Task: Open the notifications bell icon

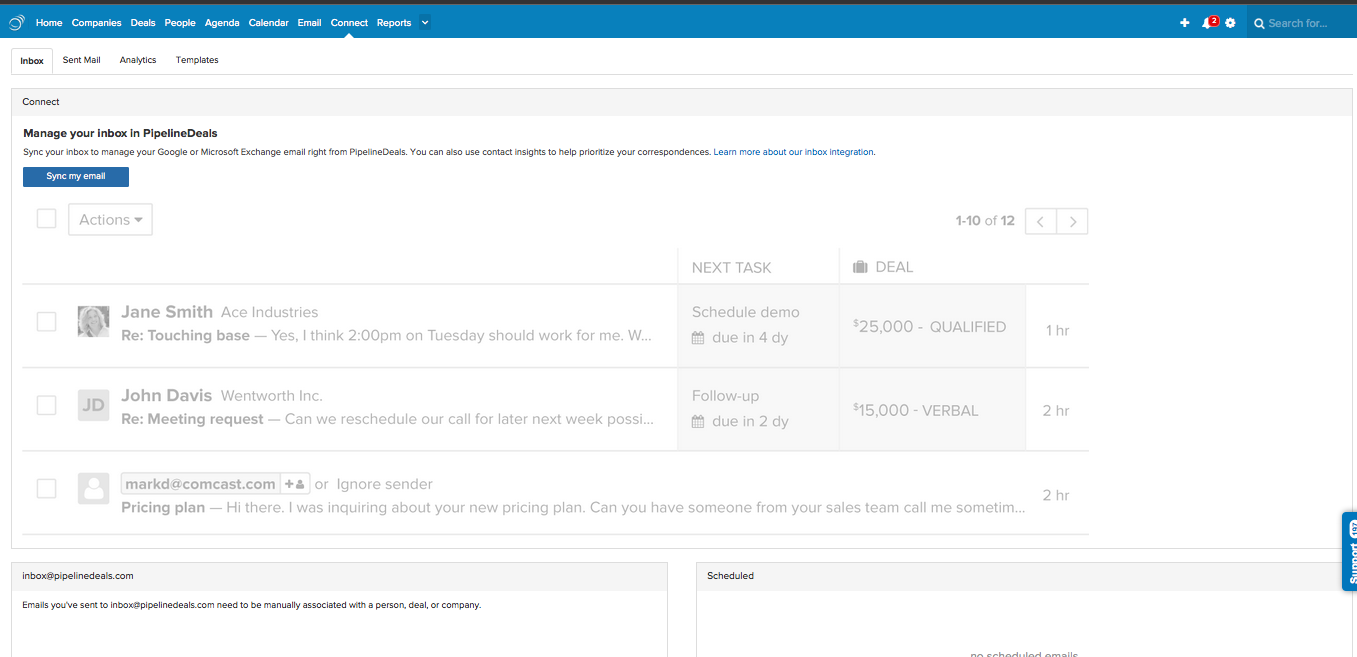Action: (x=1207, y=23)
